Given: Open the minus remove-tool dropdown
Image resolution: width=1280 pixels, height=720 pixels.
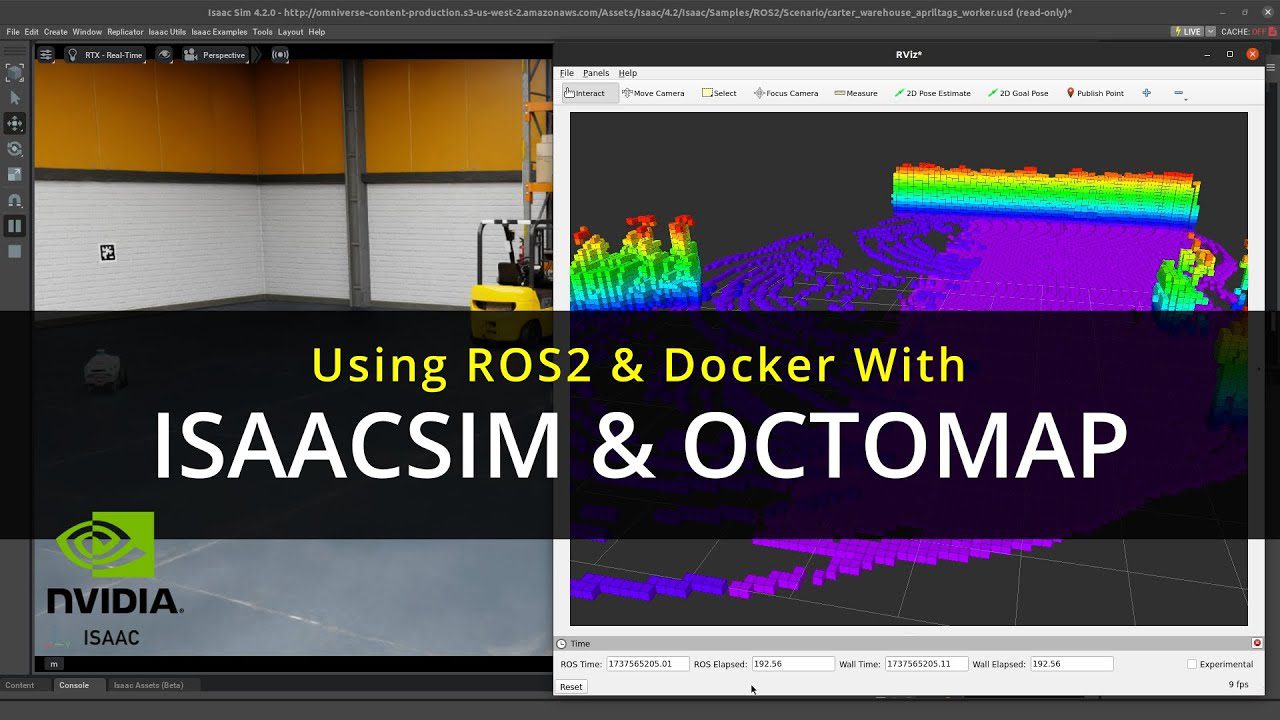Looking at the screenshot, I should [x=1180, y=94].
